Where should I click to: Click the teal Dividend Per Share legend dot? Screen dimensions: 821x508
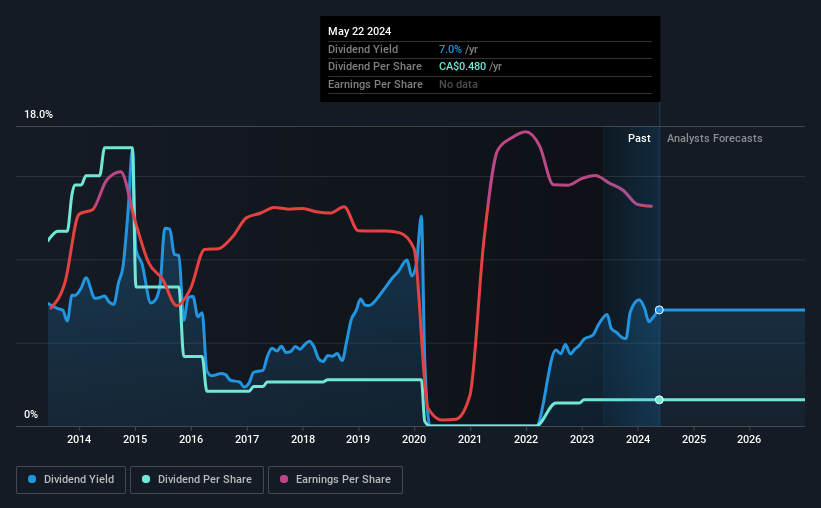146,479
